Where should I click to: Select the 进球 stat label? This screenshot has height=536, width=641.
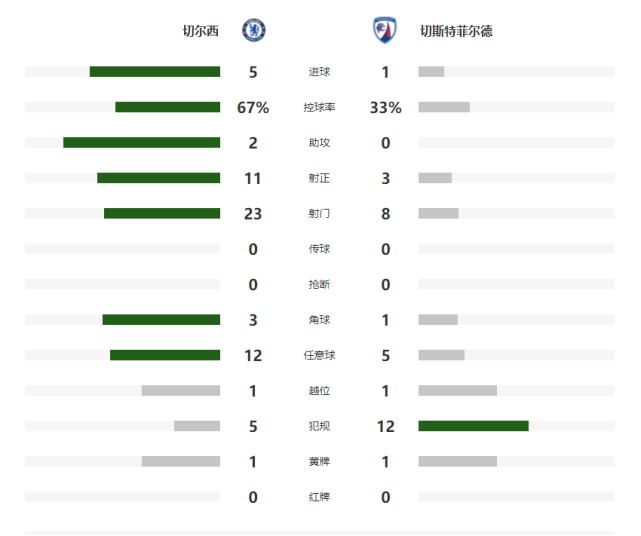coord(320,72)
